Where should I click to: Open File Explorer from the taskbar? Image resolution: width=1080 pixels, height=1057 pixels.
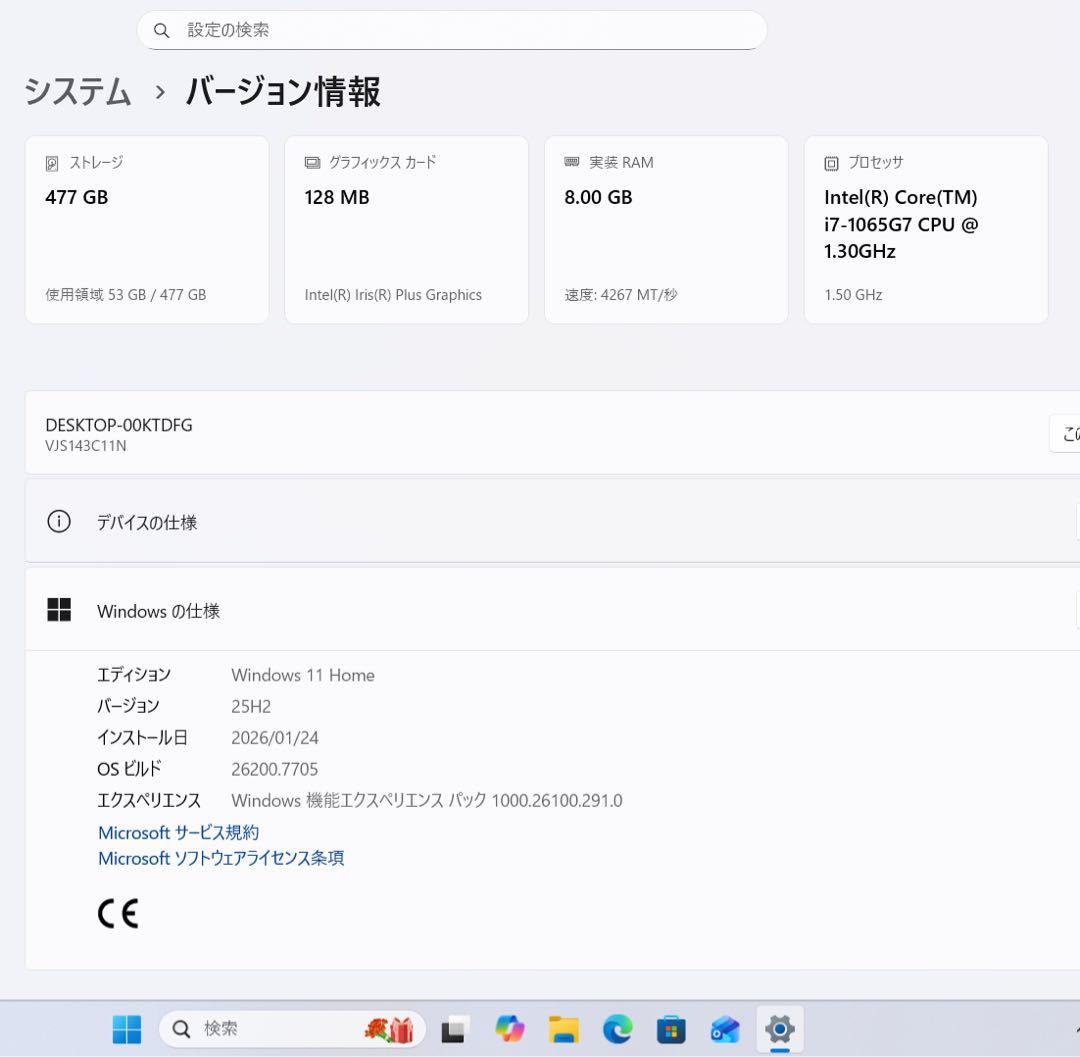pyautogui.click(x=563, y=1028)
